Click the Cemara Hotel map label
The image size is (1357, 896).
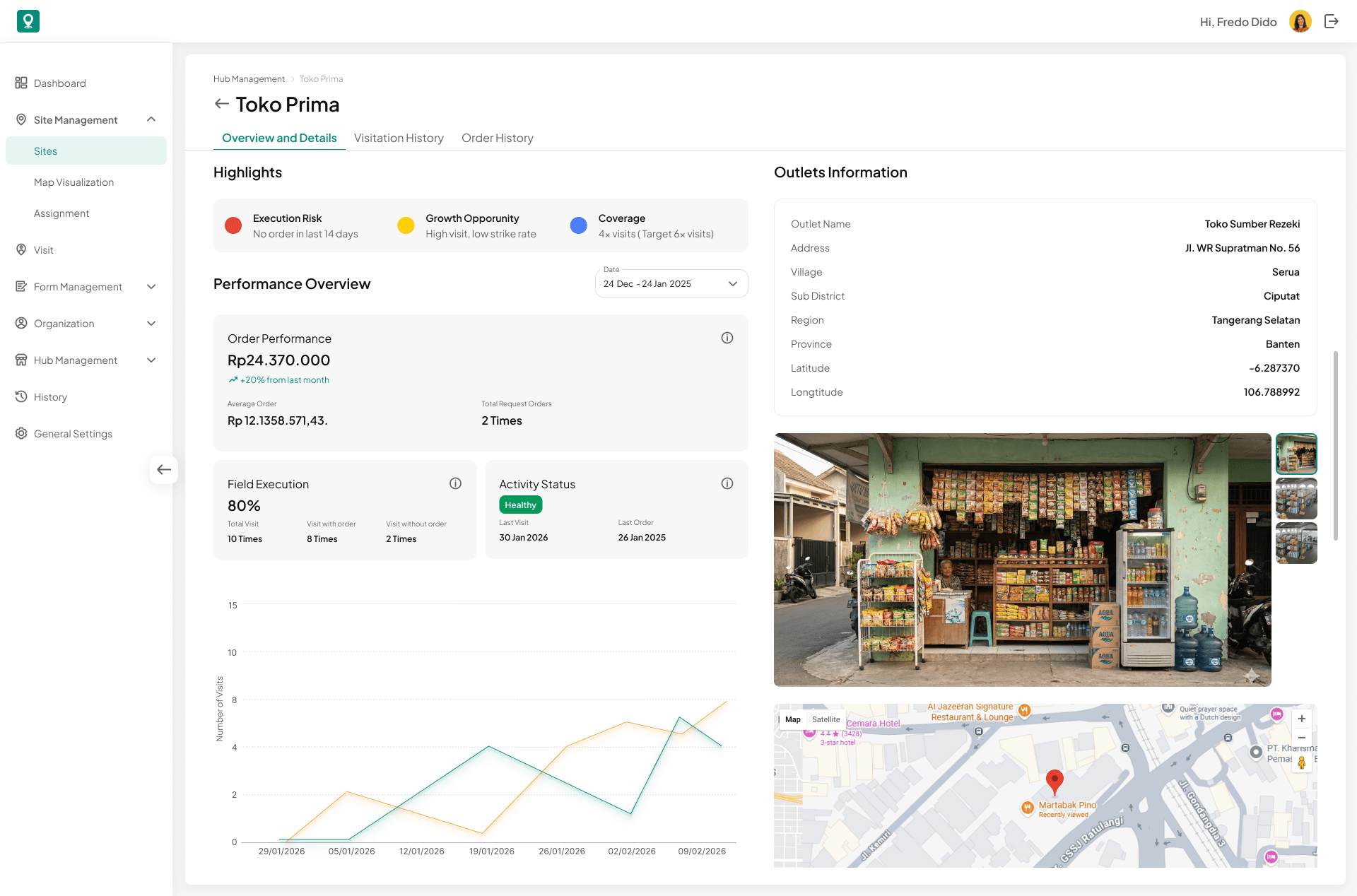pos(873,724)
